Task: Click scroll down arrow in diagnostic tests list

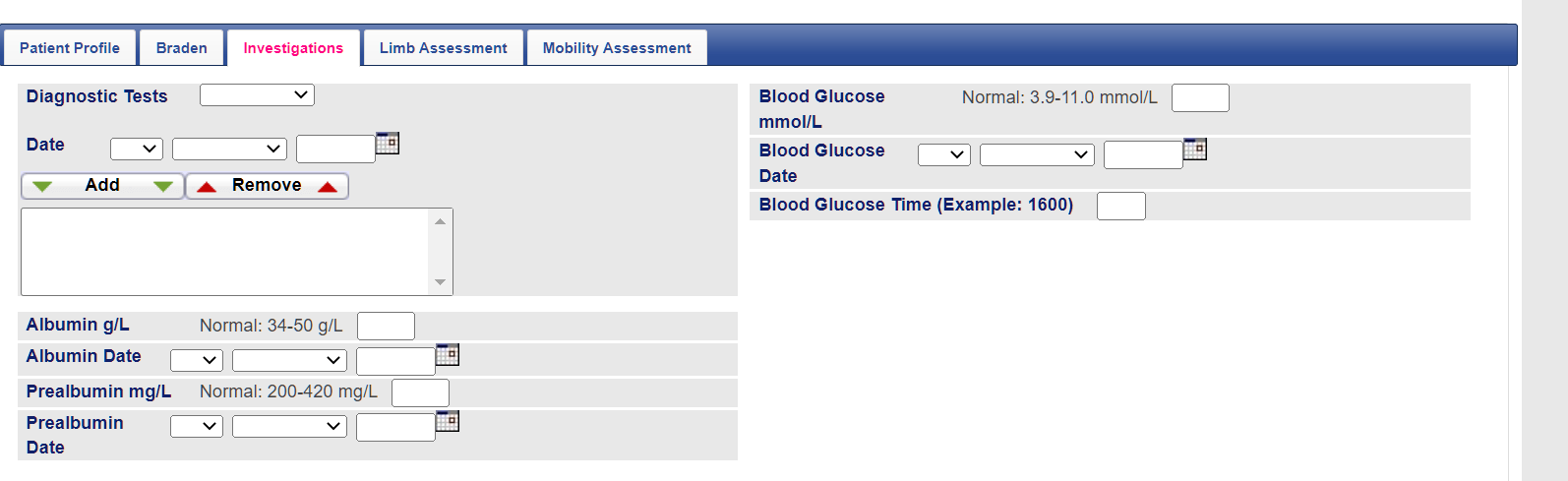Action: pyautogui.click(x=440, y=282)
